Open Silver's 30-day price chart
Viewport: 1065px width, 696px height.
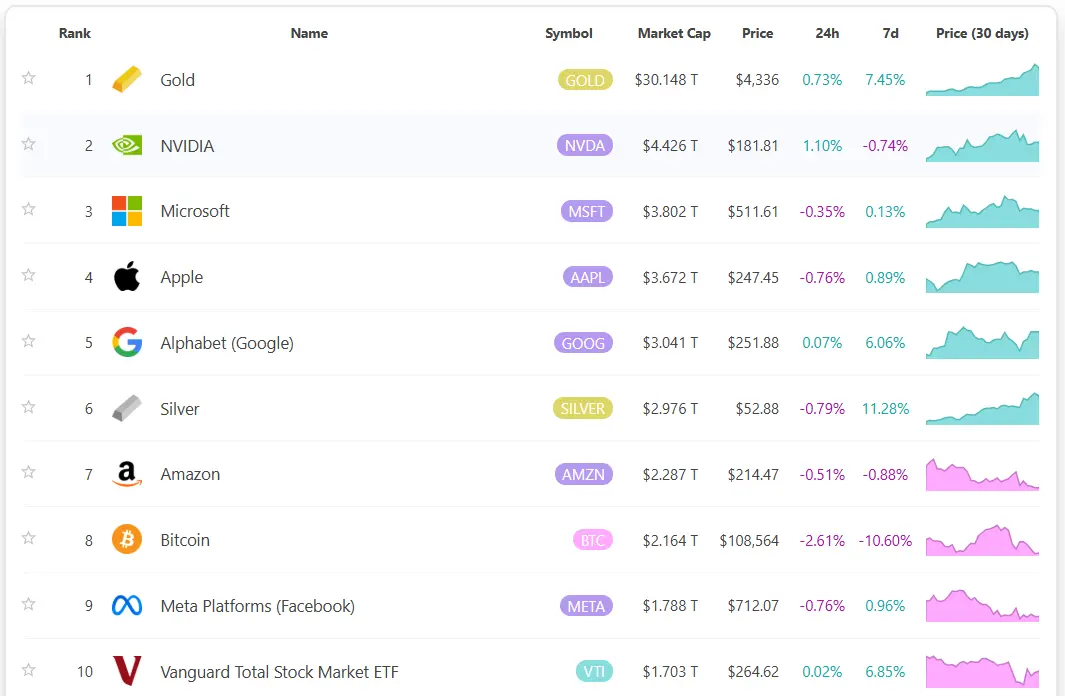[982, 408]
